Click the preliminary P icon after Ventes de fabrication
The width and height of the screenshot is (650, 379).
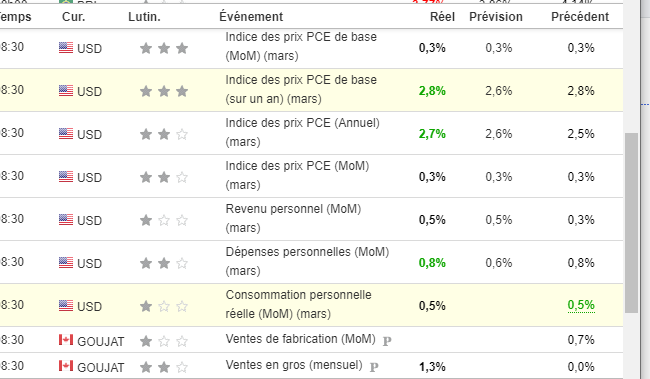pos(387,341)
